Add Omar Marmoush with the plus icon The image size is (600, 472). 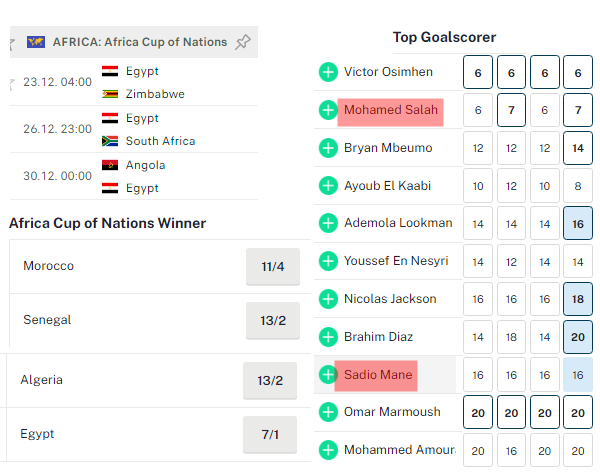tap(328, 412)
